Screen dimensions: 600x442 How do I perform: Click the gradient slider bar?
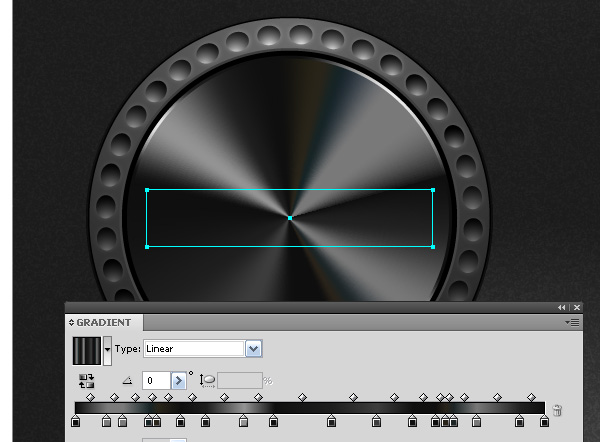click(310, 408)
